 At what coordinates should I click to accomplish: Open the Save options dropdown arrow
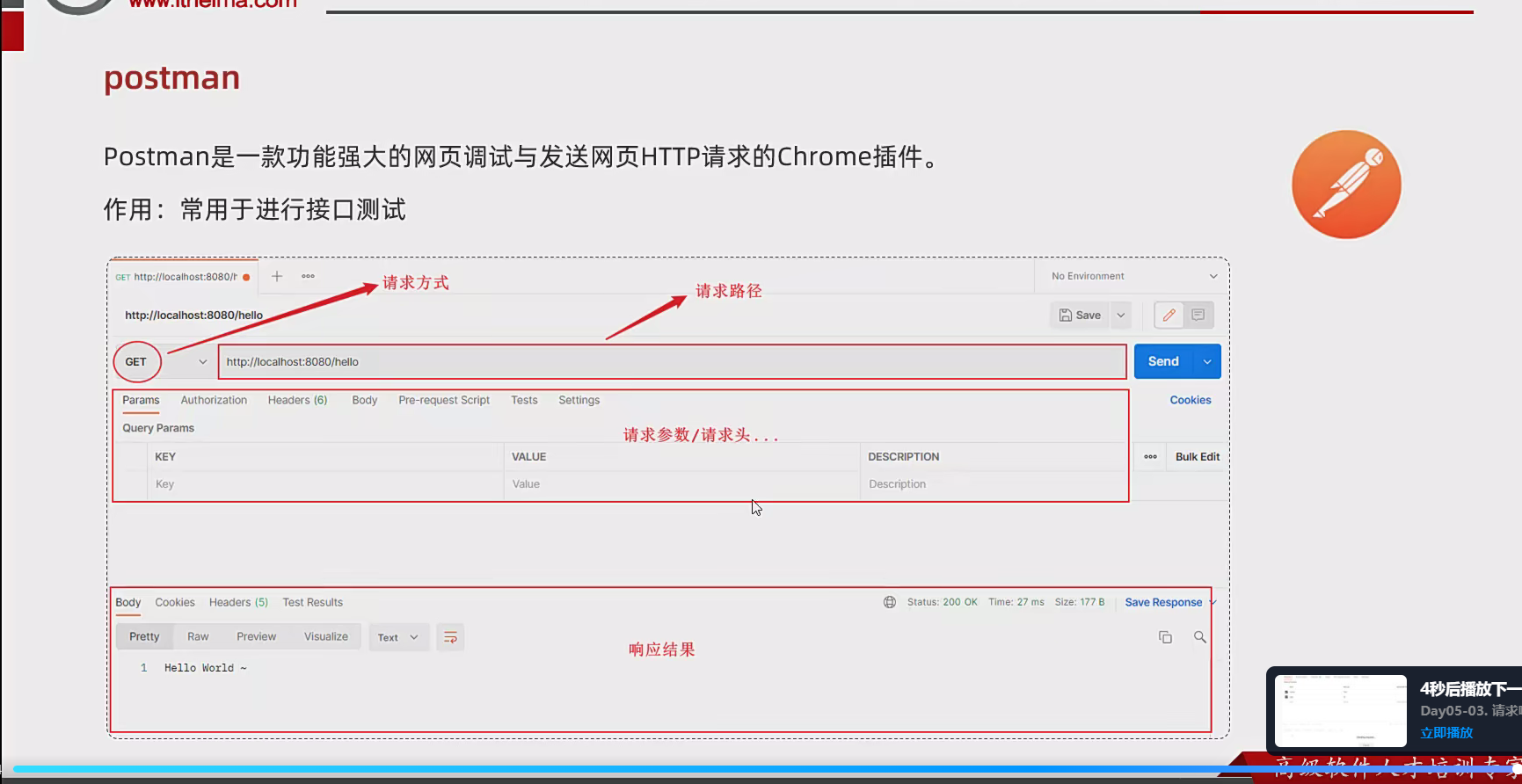[x=1121, y=315]
